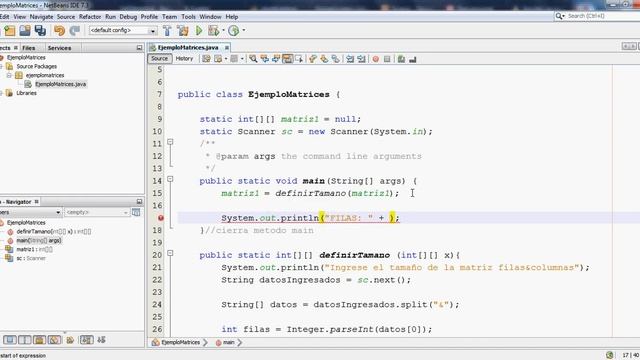The width and height of the screenshot is (640, 360).
Task: Switch to the Services tab
Action: coord(59,48)
